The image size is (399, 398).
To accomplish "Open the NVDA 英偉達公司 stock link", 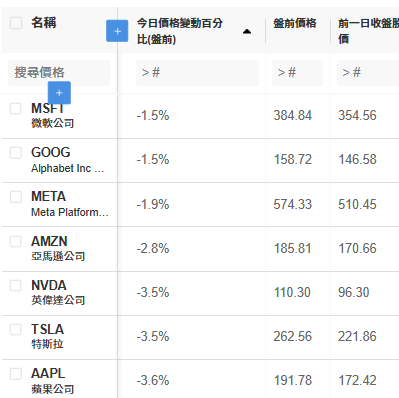I will click(58, 292).
